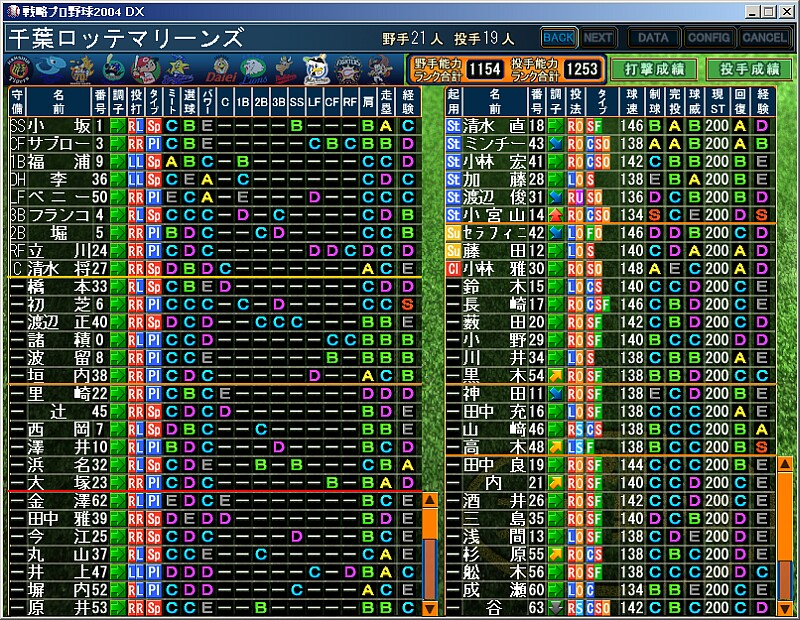Viewport: 800px width, 620px height.
Task: Sort pitchers by 回復 column header
Action: pyautogui.click(x=740, y=102)
